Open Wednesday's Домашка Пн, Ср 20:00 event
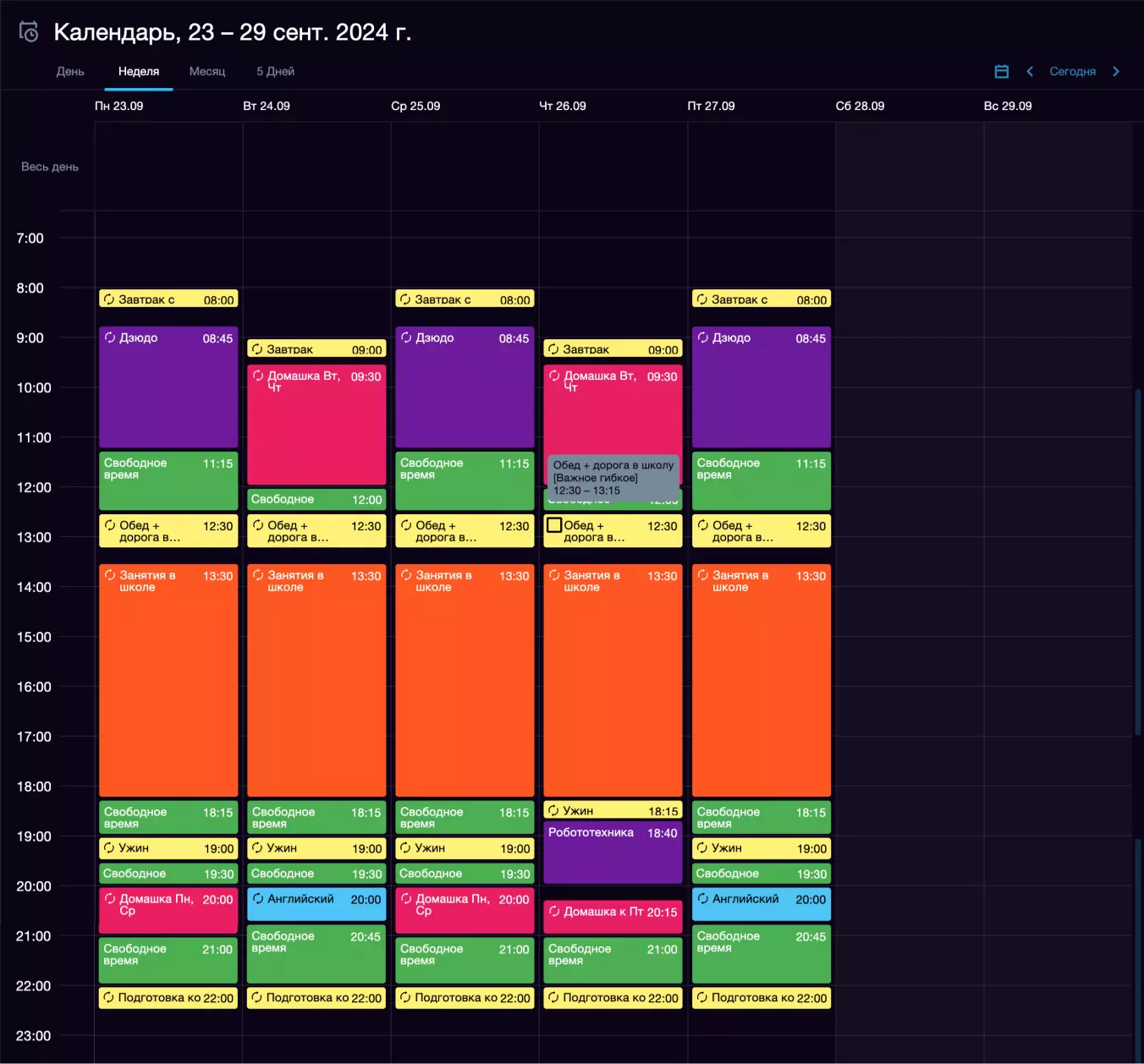Image resolution: width=1144 pixels, height=1064 pixels. click(x=465, y=910)
